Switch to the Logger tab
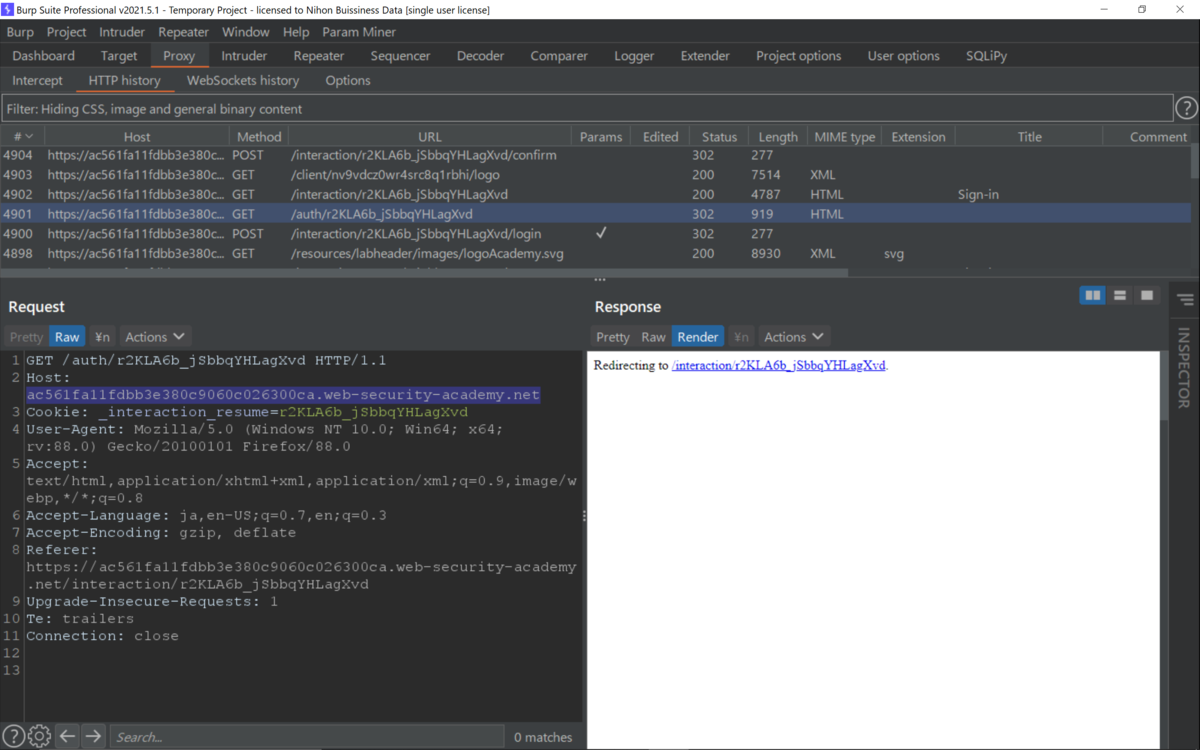The image size is (1200, 750). pyautogui.click(x=634, y=56)
